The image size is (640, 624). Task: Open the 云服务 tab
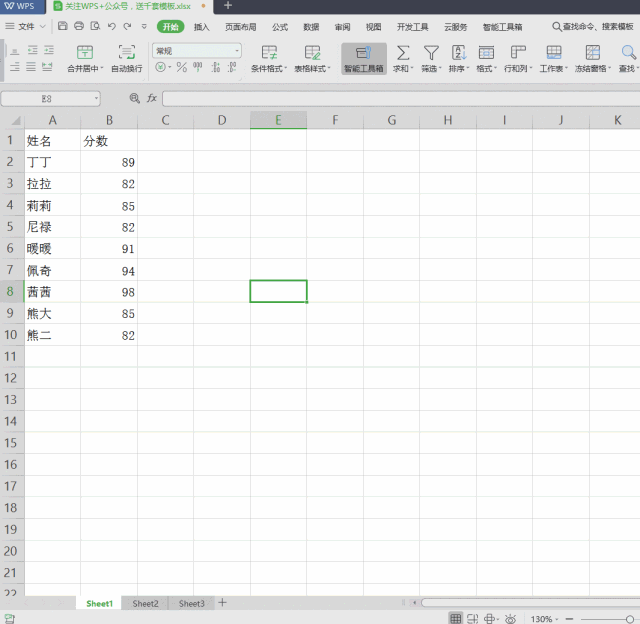point(456,27)
